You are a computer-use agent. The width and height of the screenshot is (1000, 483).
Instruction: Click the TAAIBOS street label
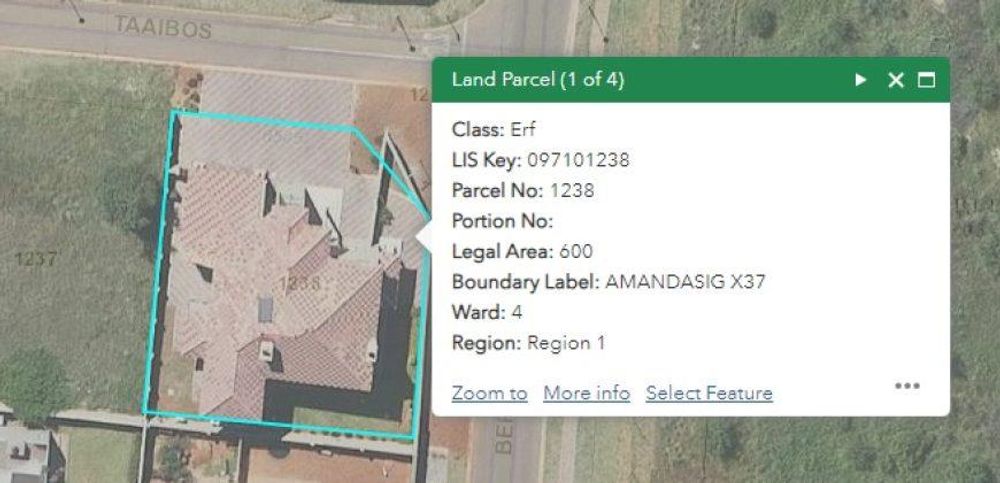pos(162,27)
